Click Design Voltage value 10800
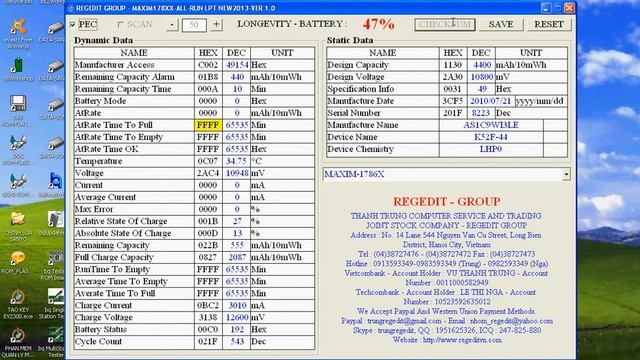 pos(481,77)
